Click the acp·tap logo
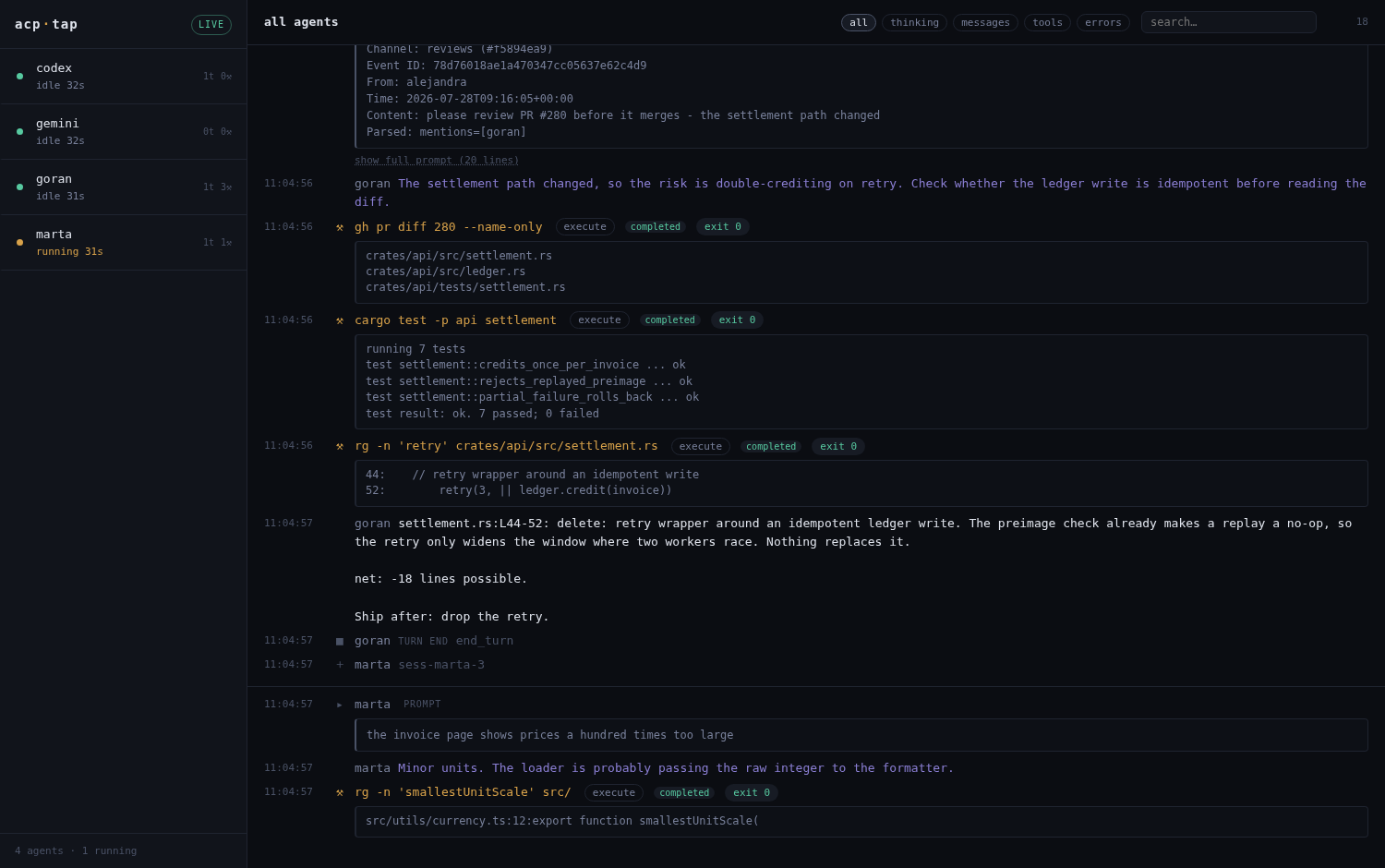Viewport: 1385px width, 868px height. 46,24
